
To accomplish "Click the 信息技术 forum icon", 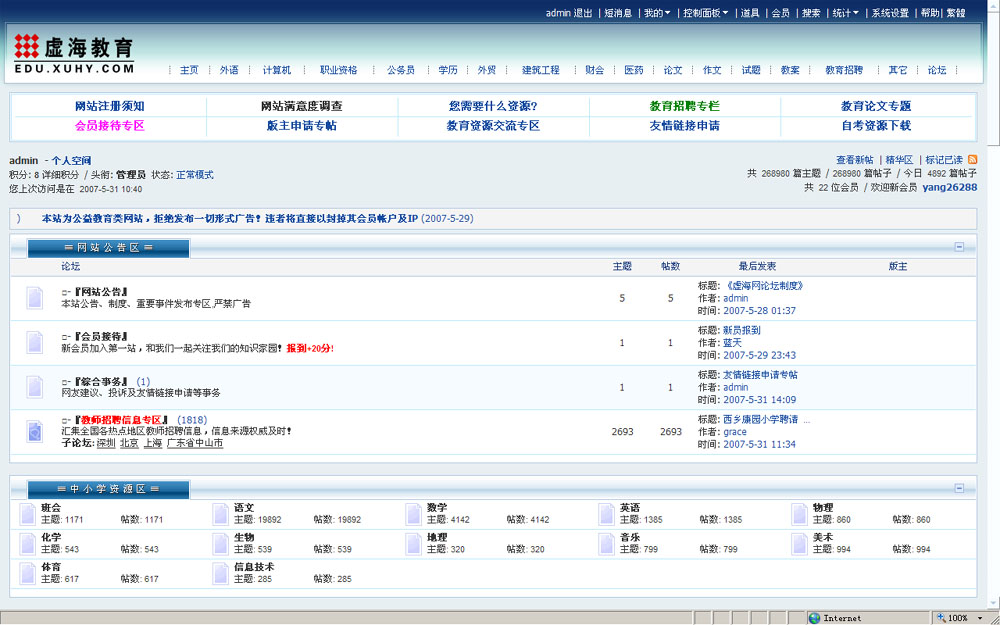I will click(x=220, y=573).
